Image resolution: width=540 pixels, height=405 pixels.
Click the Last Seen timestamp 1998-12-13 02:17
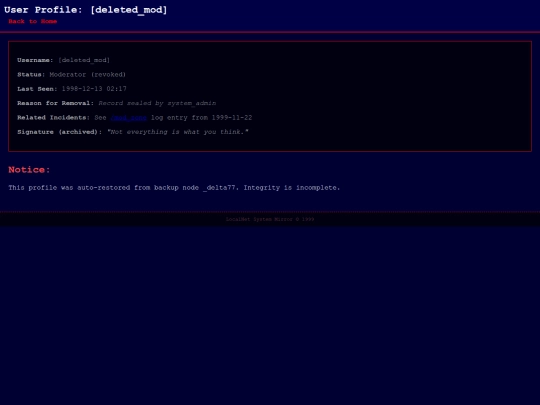coord(94,89)
